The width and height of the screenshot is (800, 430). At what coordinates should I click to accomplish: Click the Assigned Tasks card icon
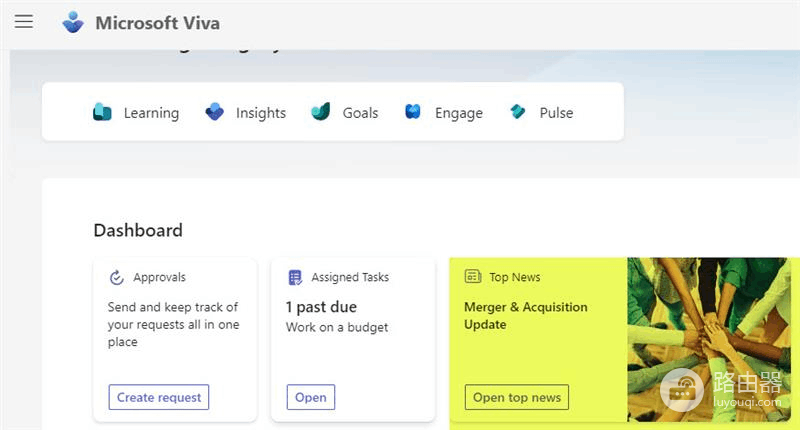point(295,277)
